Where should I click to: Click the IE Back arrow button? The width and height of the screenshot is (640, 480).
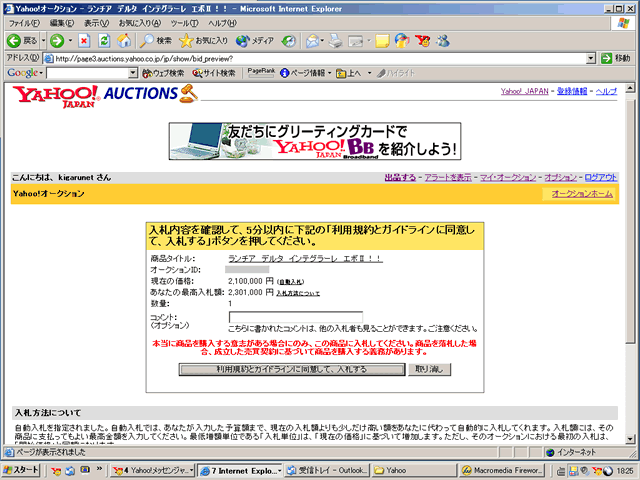point(22,41)
